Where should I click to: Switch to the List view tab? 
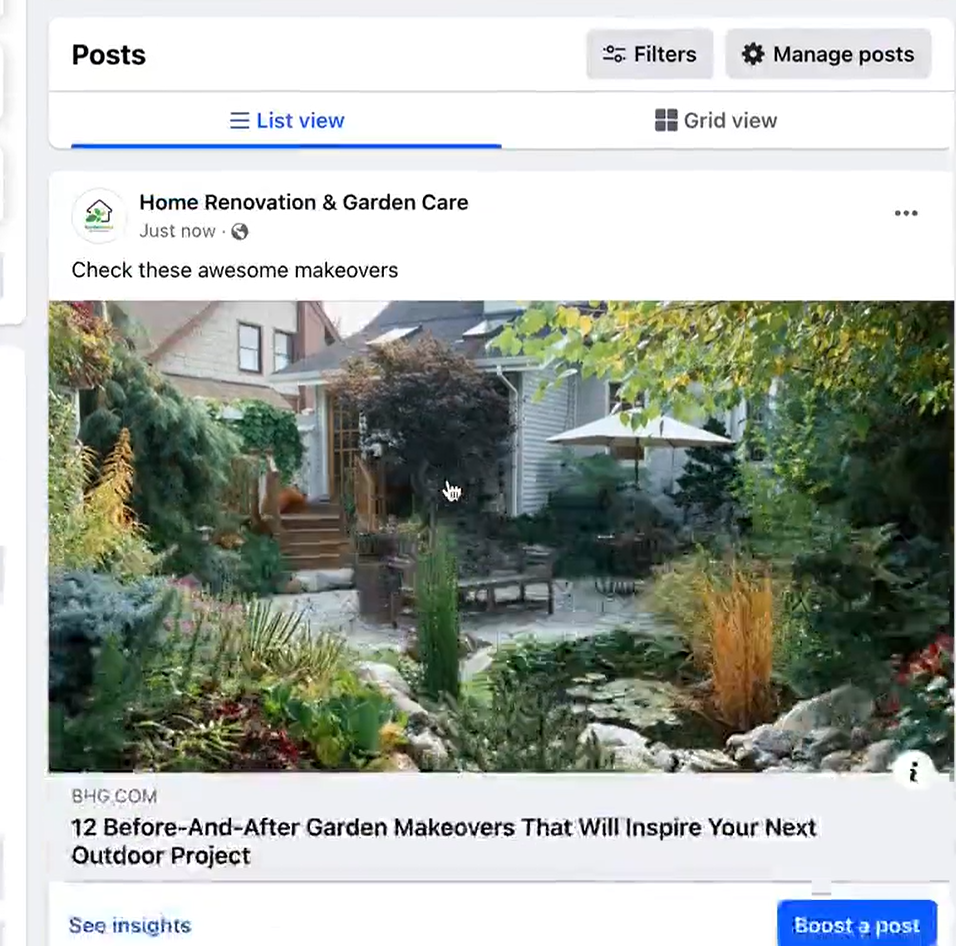pos(287,121)
